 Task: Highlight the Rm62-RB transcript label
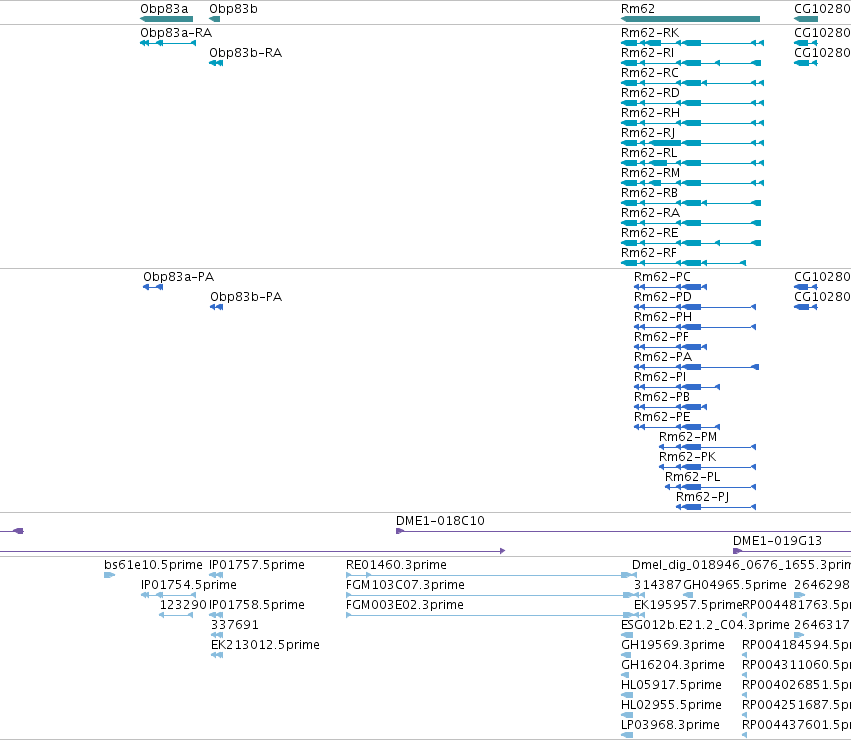(x=649, y=193)
